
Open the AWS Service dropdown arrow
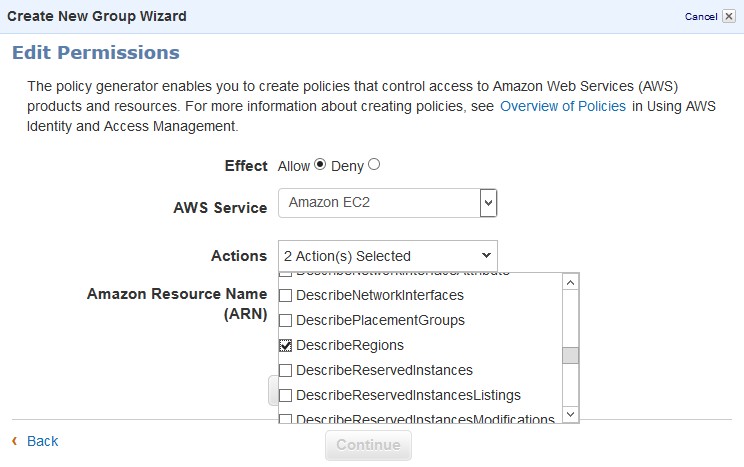[488, 204]
